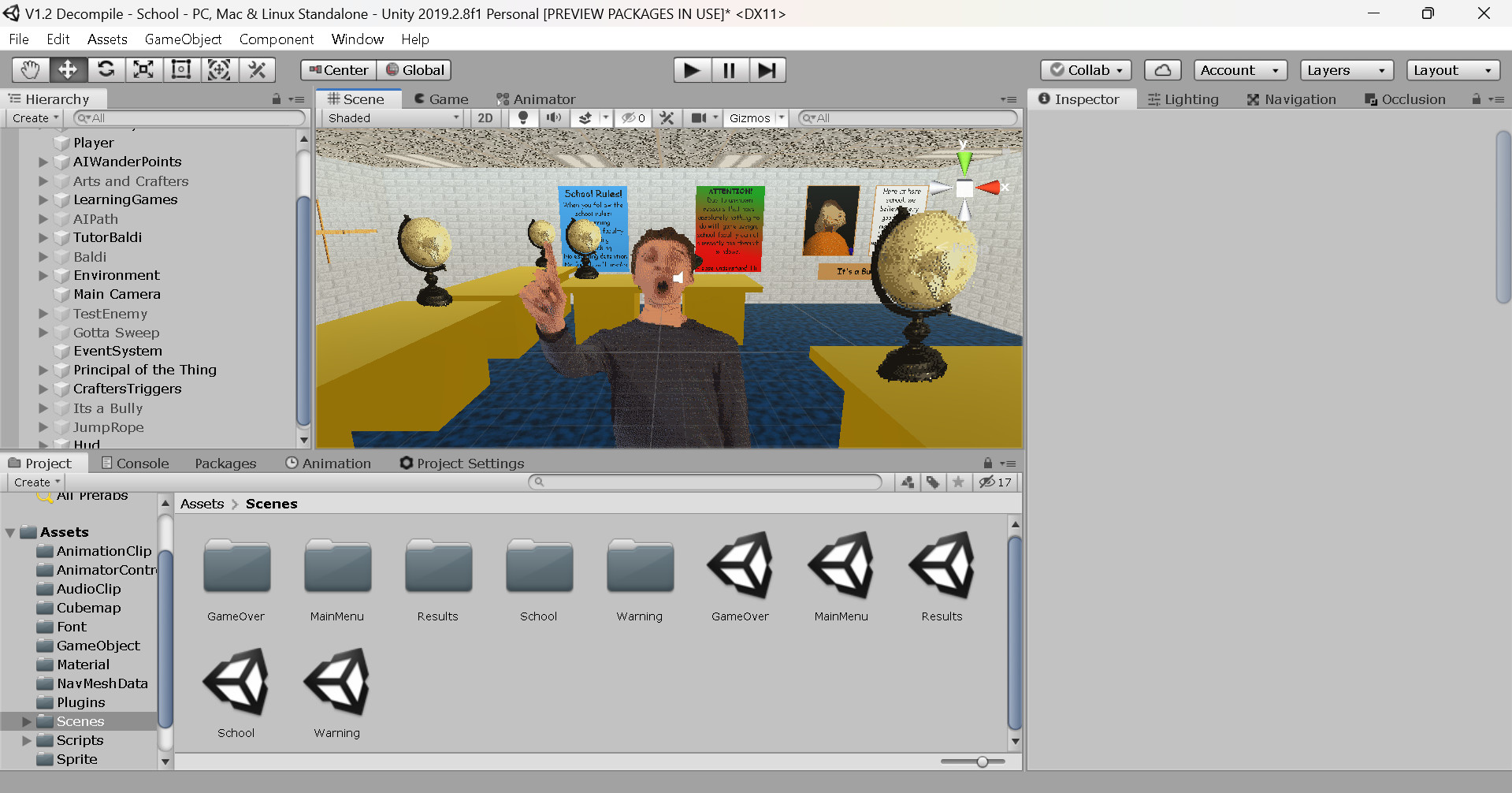Image resolution: width=1512 pixels, height=793 pixels.
Task: Expand the Baldi object in the Hierarchy
Action: point(43,257)
